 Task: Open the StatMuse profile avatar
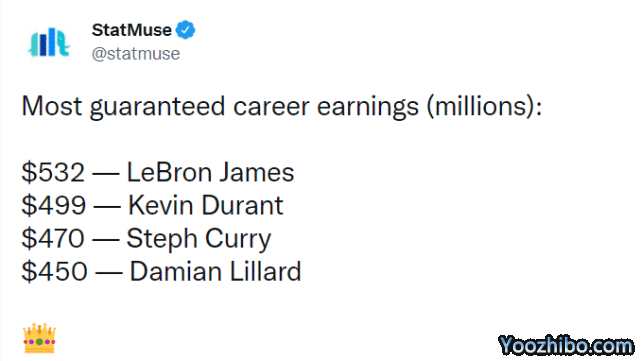point(49,42)
